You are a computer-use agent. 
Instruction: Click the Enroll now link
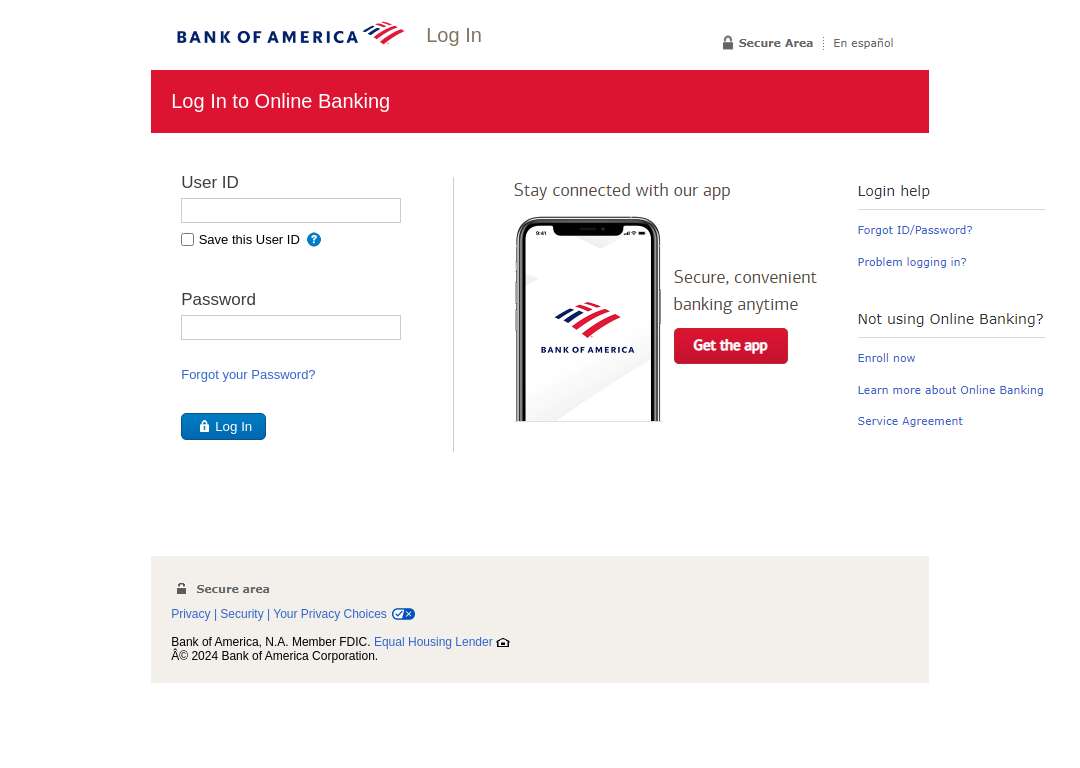coord(886,358)
